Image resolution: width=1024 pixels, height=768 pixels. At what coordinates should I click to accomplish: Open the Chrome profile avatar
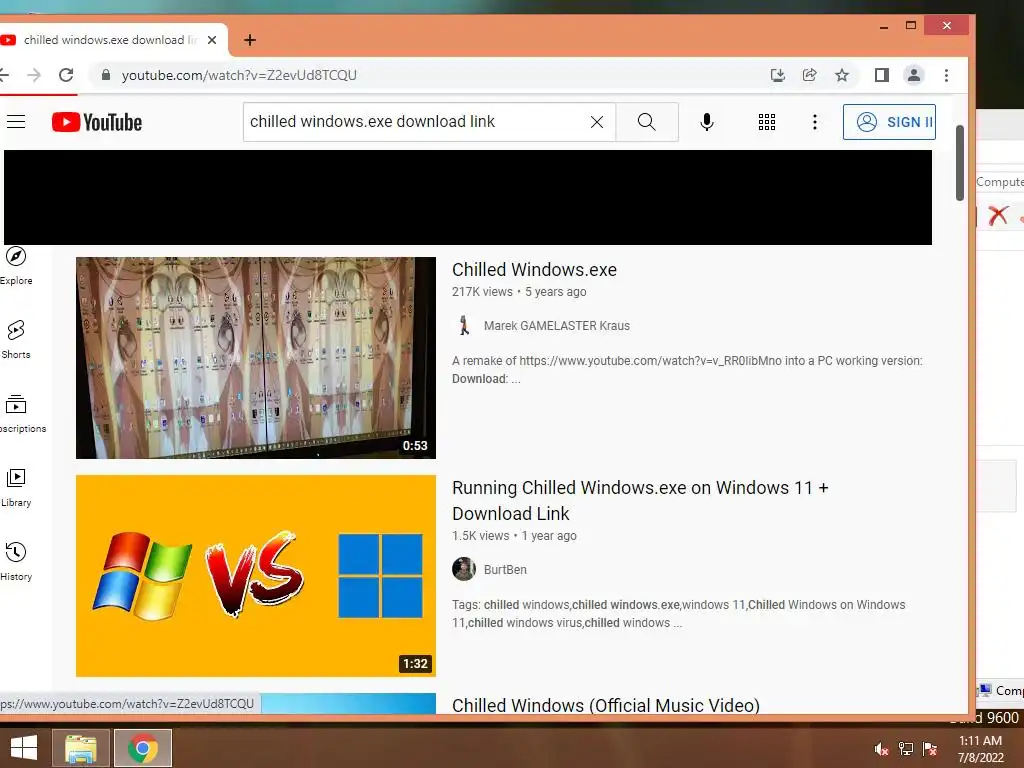click(914, 75)
